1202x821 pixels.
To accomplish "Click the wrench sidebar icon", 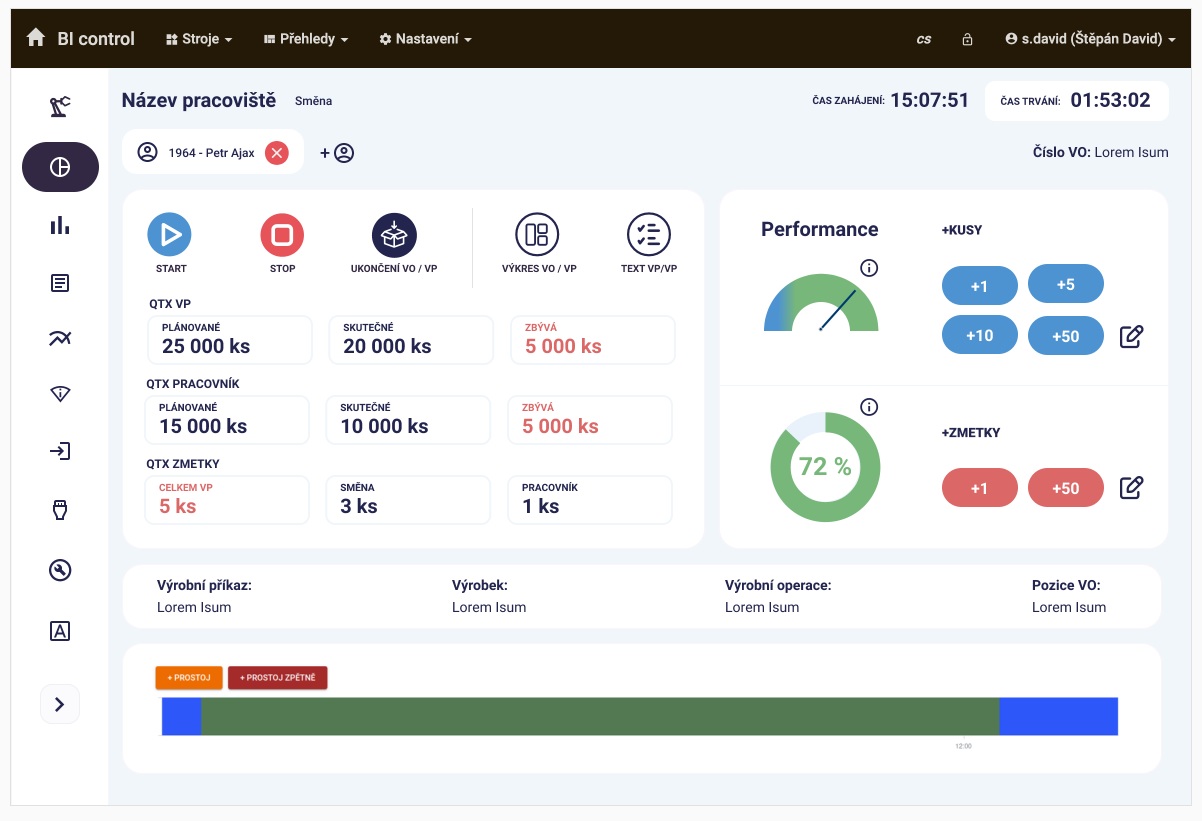I will [60, 570].
